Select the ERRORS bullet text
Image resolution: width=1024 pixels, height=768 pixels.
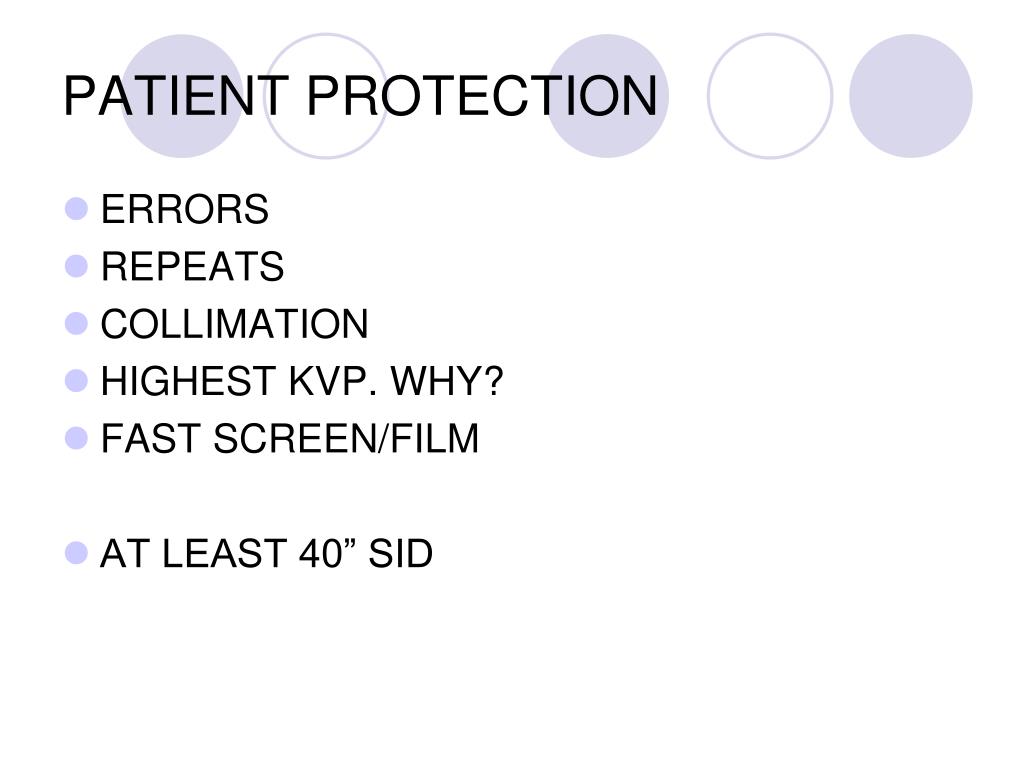point(185,209)
